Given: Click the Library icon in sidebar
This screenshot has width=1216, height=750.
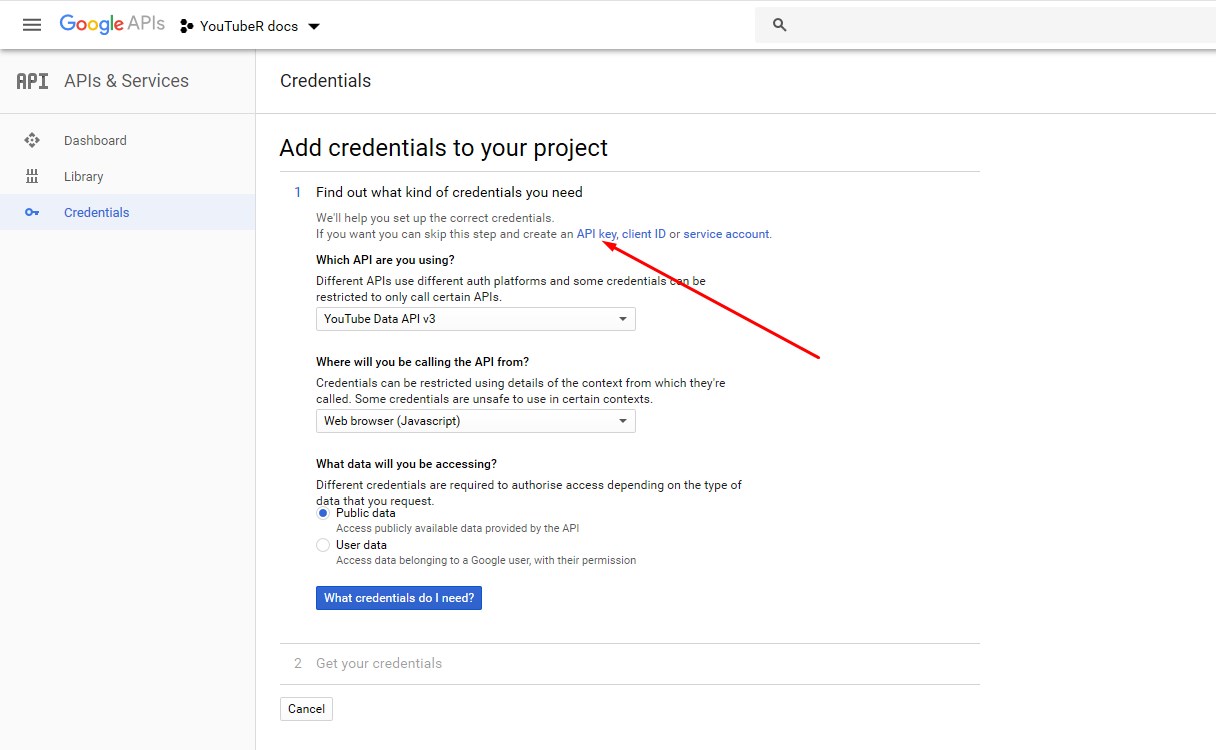Looking at the screenshot, I should click(x=32, y=177).
